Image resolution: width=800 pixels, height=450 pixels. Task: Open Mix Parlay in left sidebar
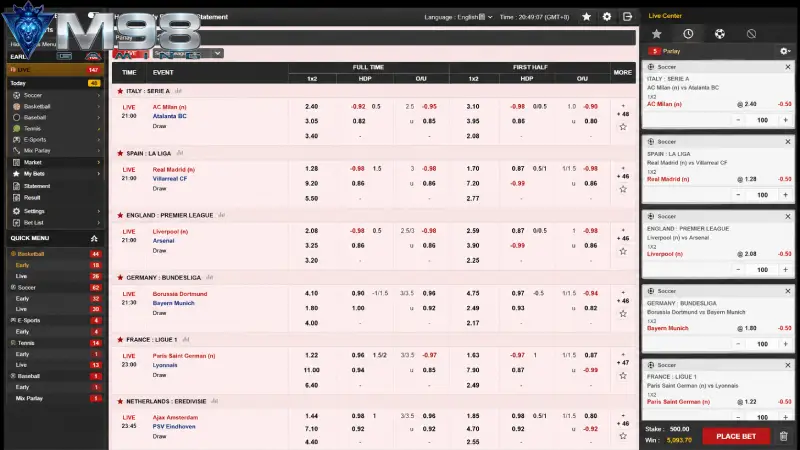click(x=37, y=151)
